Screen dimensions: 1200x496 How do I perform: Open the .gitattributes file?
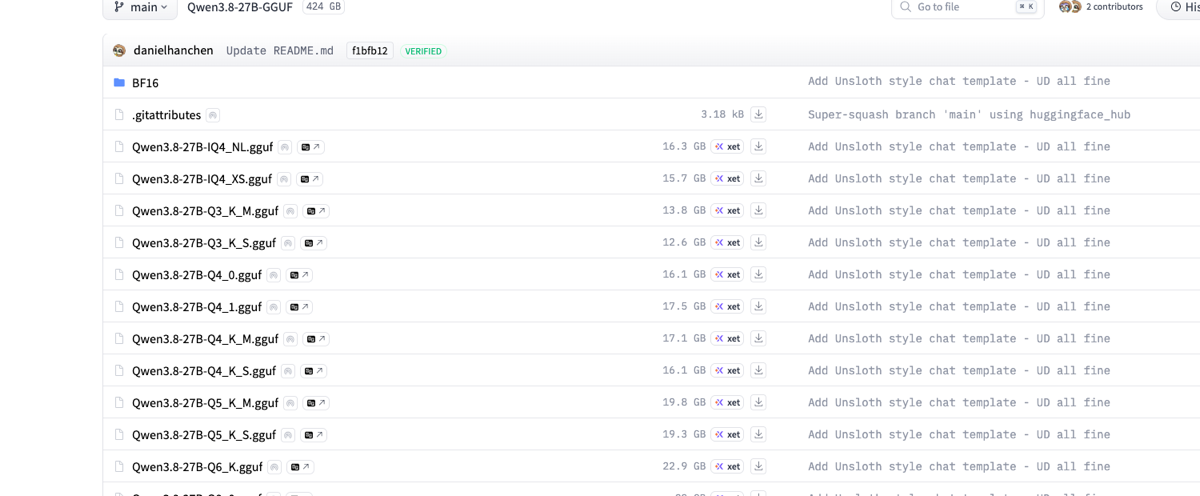[166, 115]
